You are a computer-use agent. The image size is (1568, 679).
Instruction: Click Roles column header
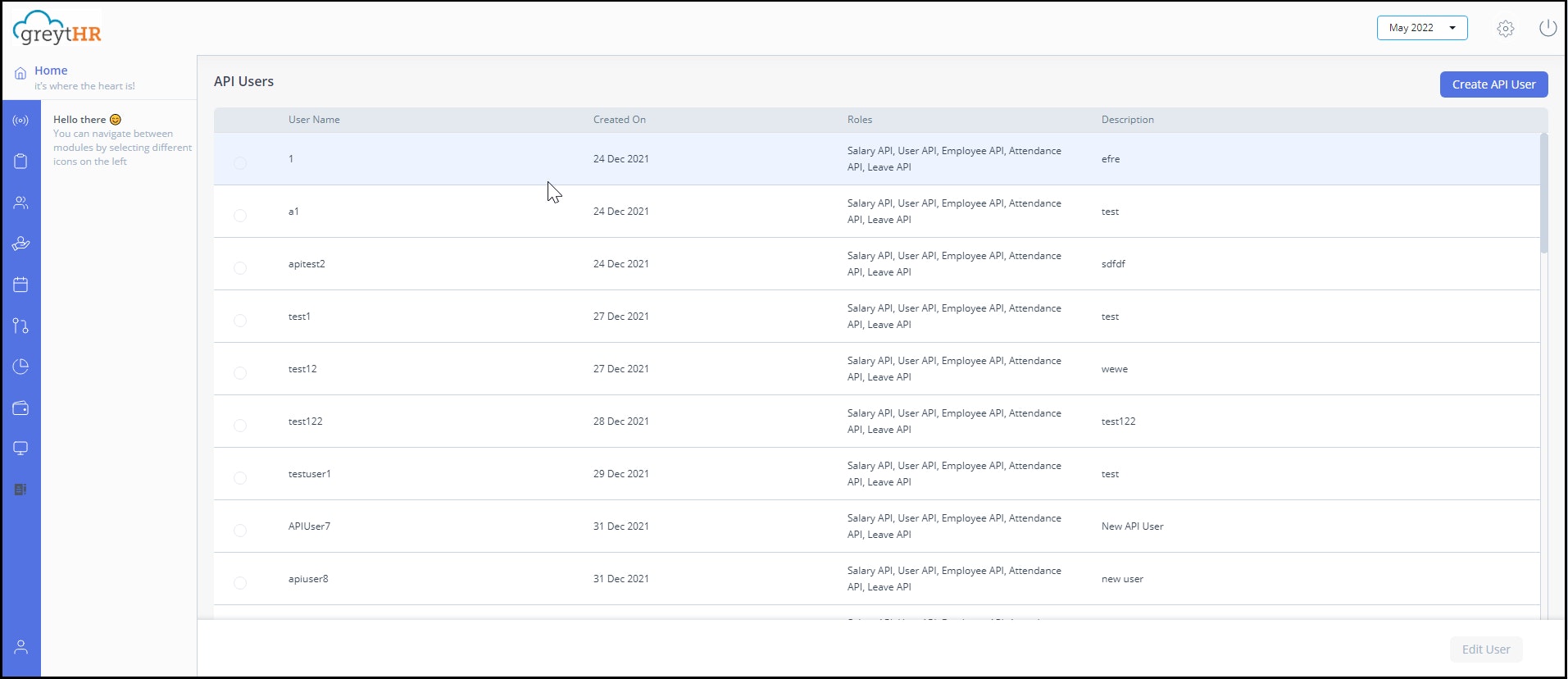[860, 120]
